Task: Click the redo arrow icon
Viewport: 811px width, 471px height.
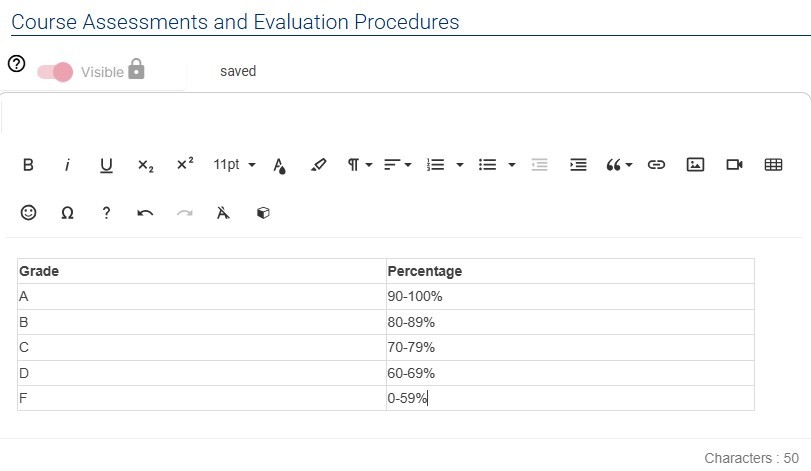Action: click(x=185, y=213)
